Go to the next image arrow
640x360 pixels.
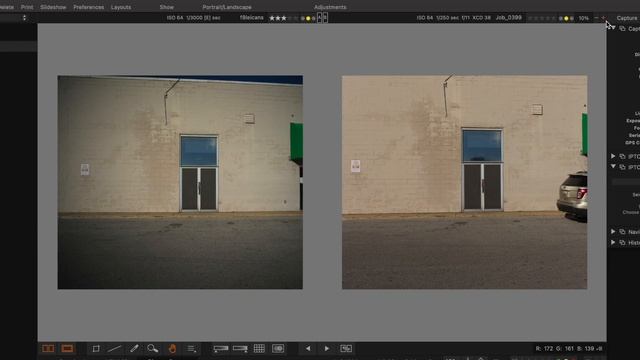(327, 349)
